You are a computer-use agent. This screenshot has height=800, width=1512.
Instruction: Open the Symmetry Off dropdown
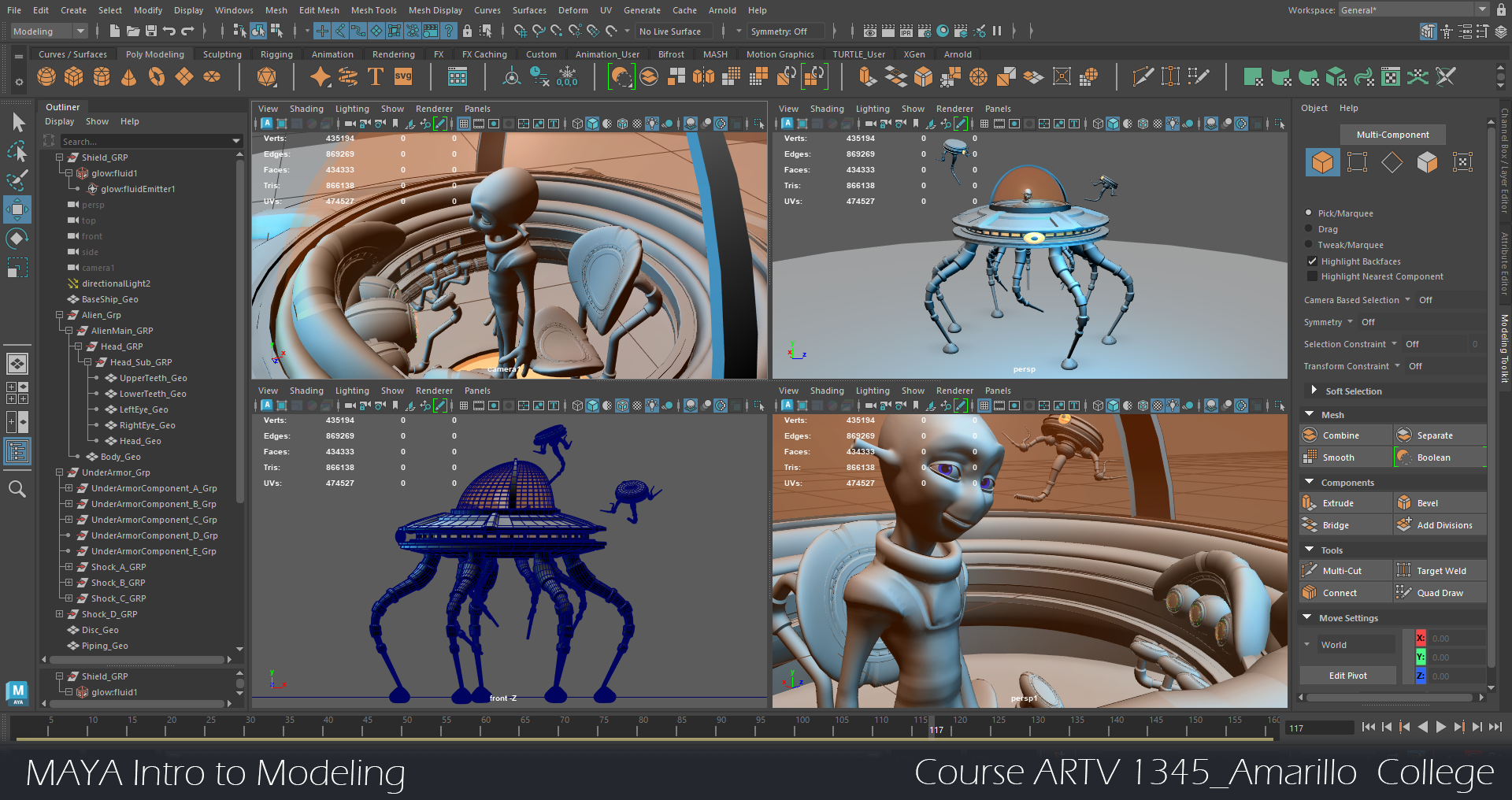787,31
